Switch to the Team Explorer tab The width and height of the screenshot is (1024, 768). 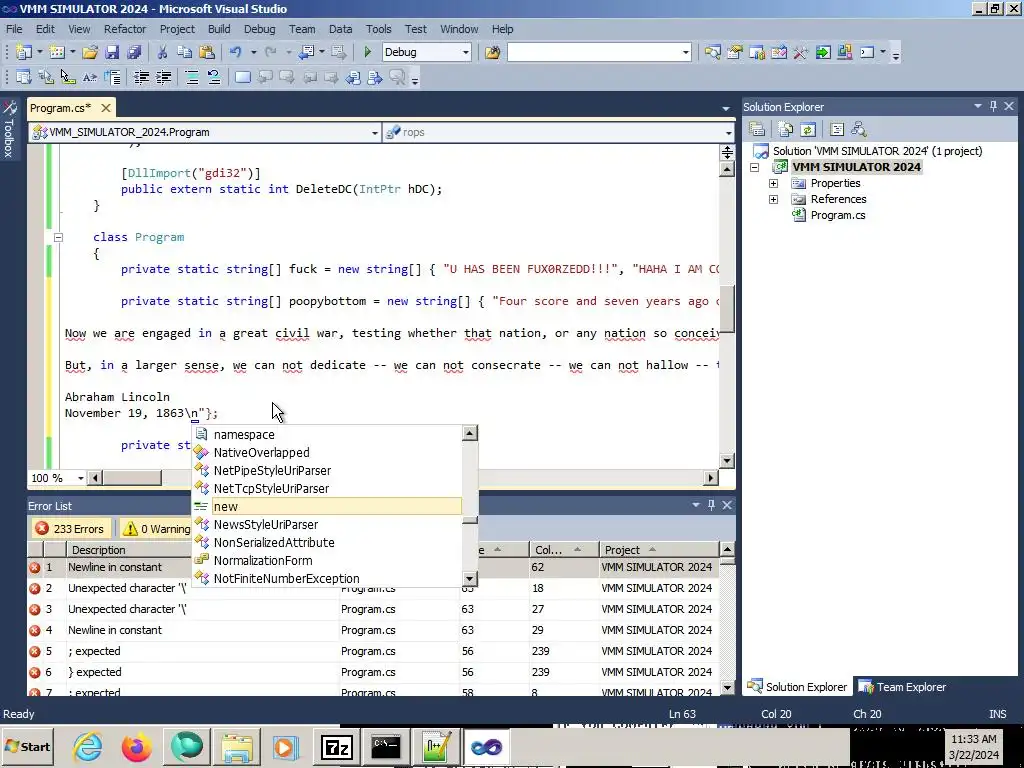pyautogui.click(x=902, y=687)
